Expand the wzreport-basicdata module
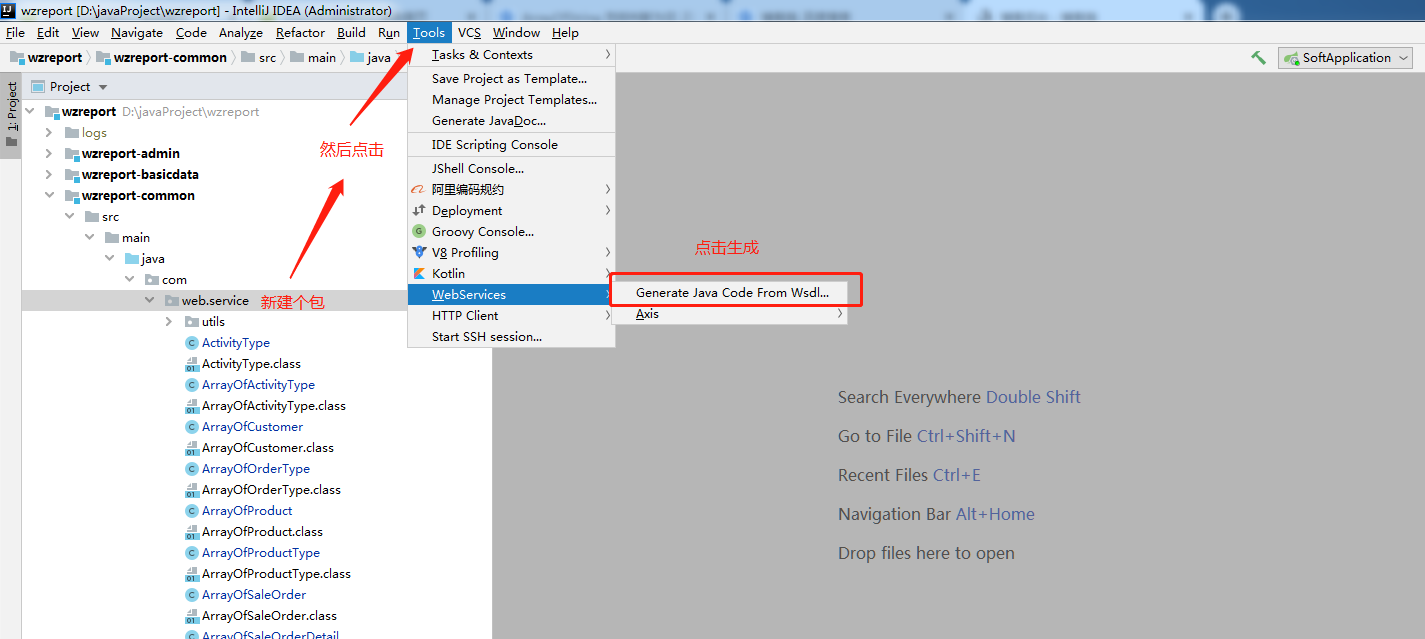 (49, 175)
